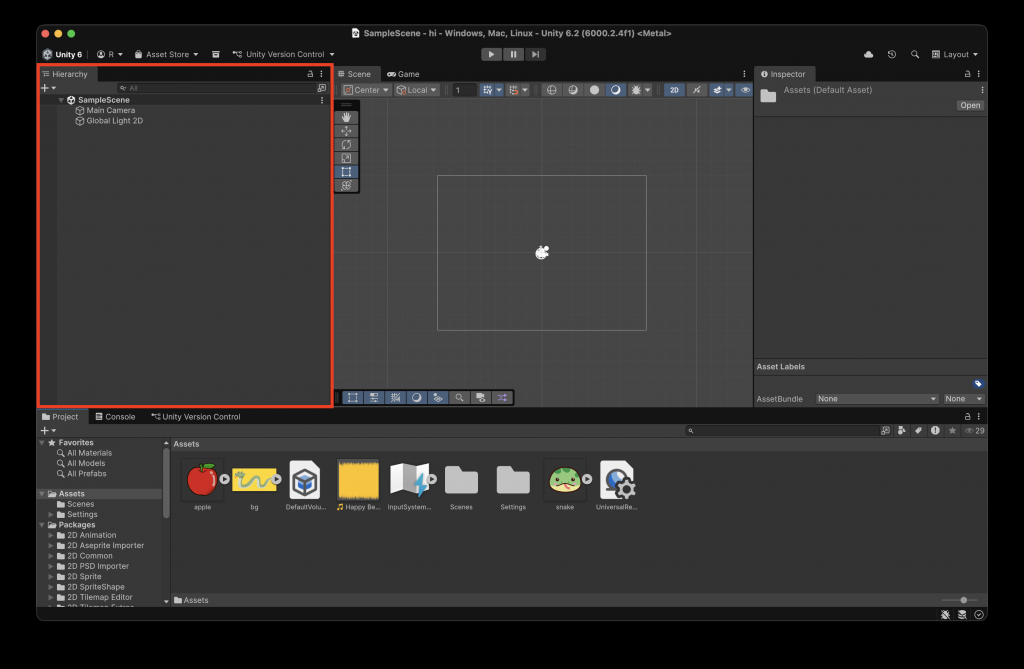Image resolution: width=1024 pixels, height=669 pixels.
Task: Toggle 2D view mode
Action: (x=674, y=90)
